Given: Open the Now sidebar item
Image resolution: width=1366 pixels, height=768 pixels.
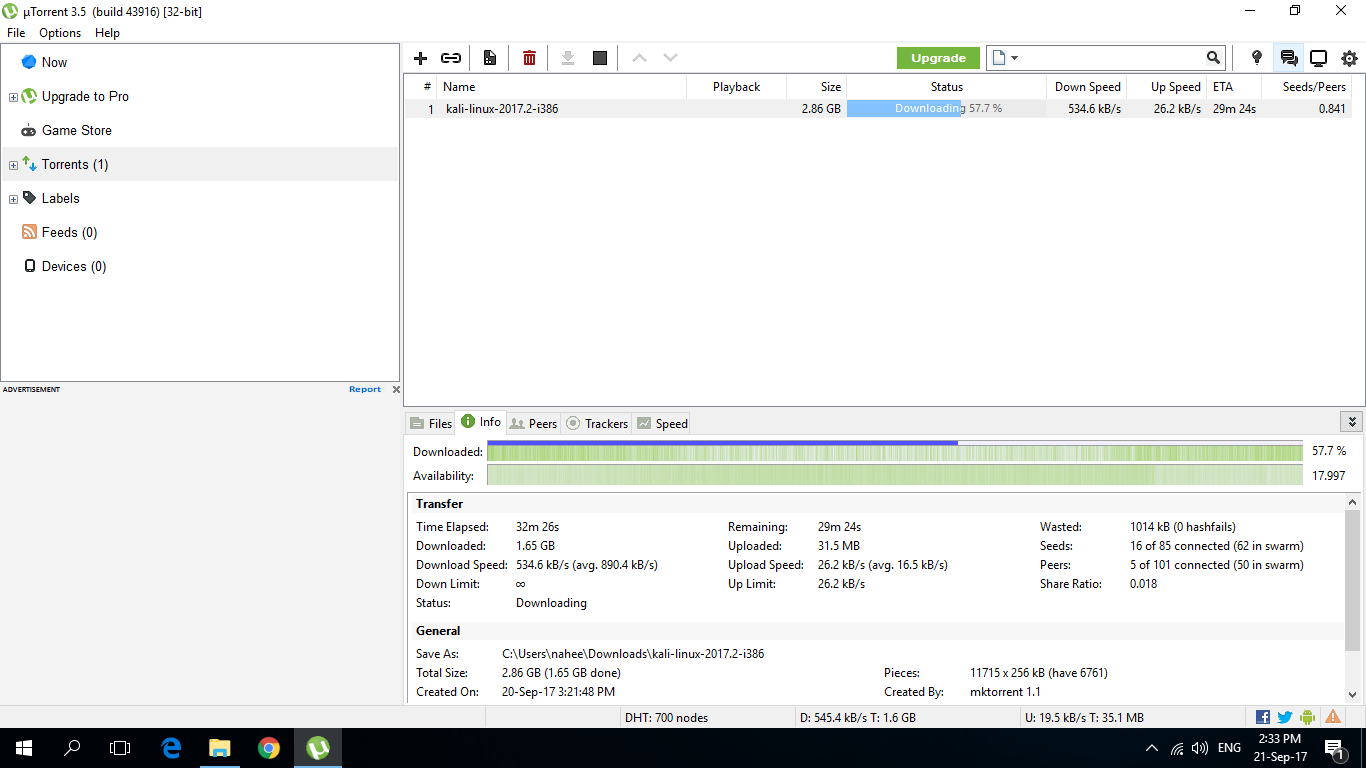Looking at the screenshot, I should click(x=54, y=62).
